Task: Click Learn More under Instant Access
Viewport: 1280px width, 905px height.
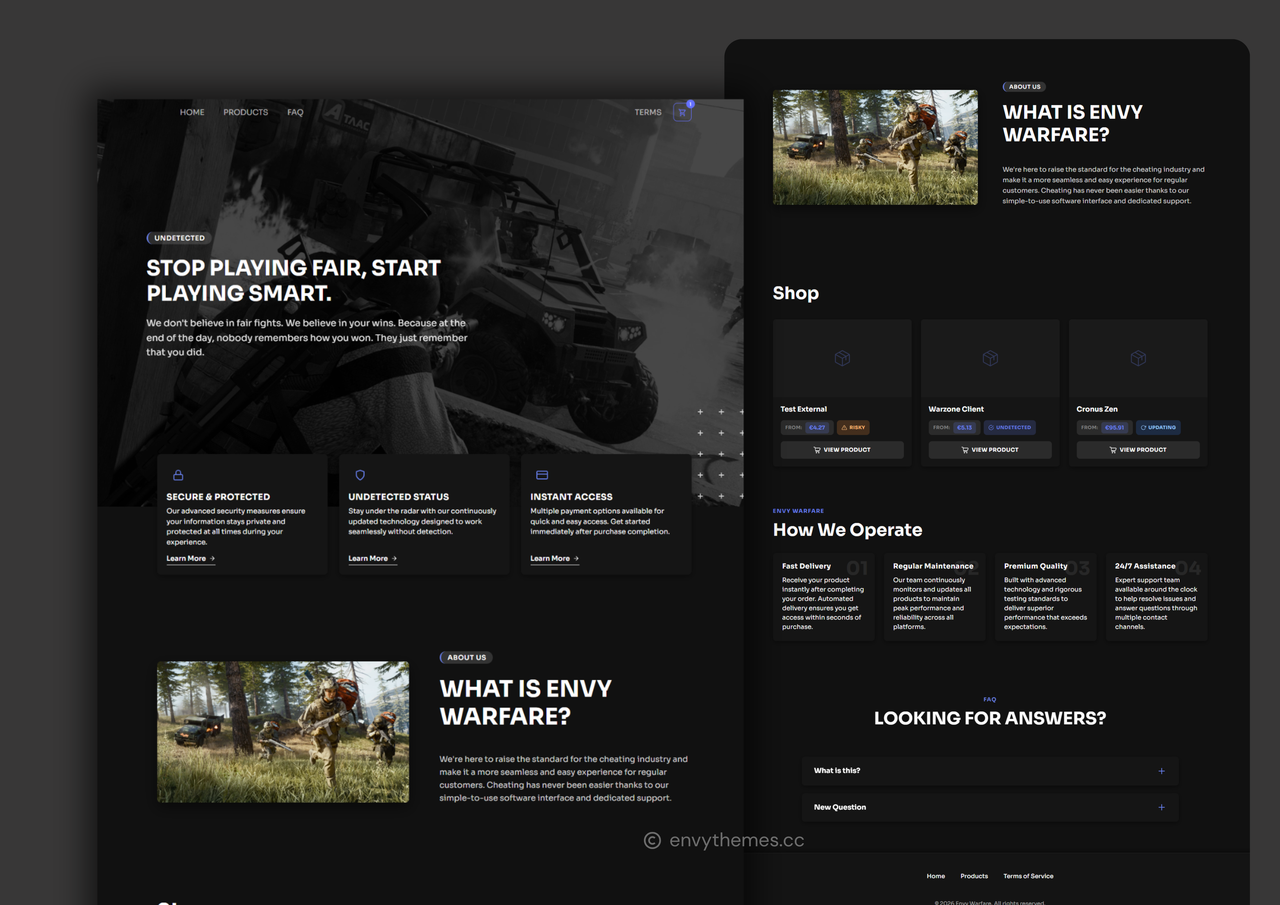Action: pos(555,558)
